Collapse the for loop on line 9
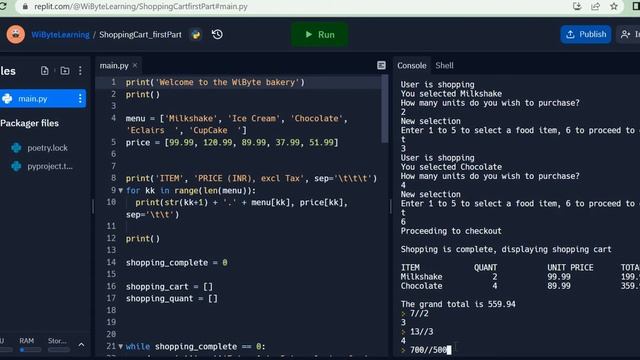 [120, 191]
